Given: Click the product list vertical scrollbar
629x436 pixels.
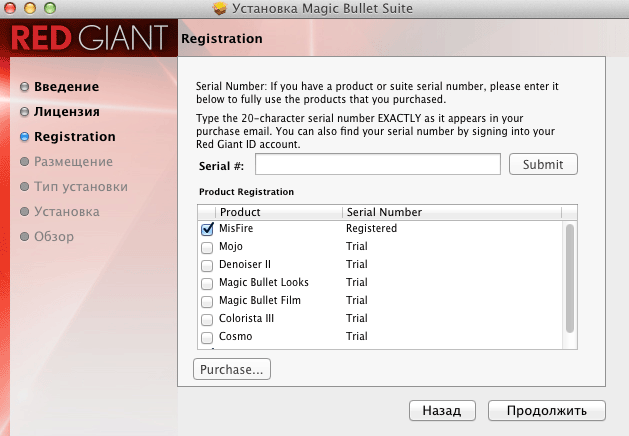Looking at the screenshot, I should (x=570, y=278).
